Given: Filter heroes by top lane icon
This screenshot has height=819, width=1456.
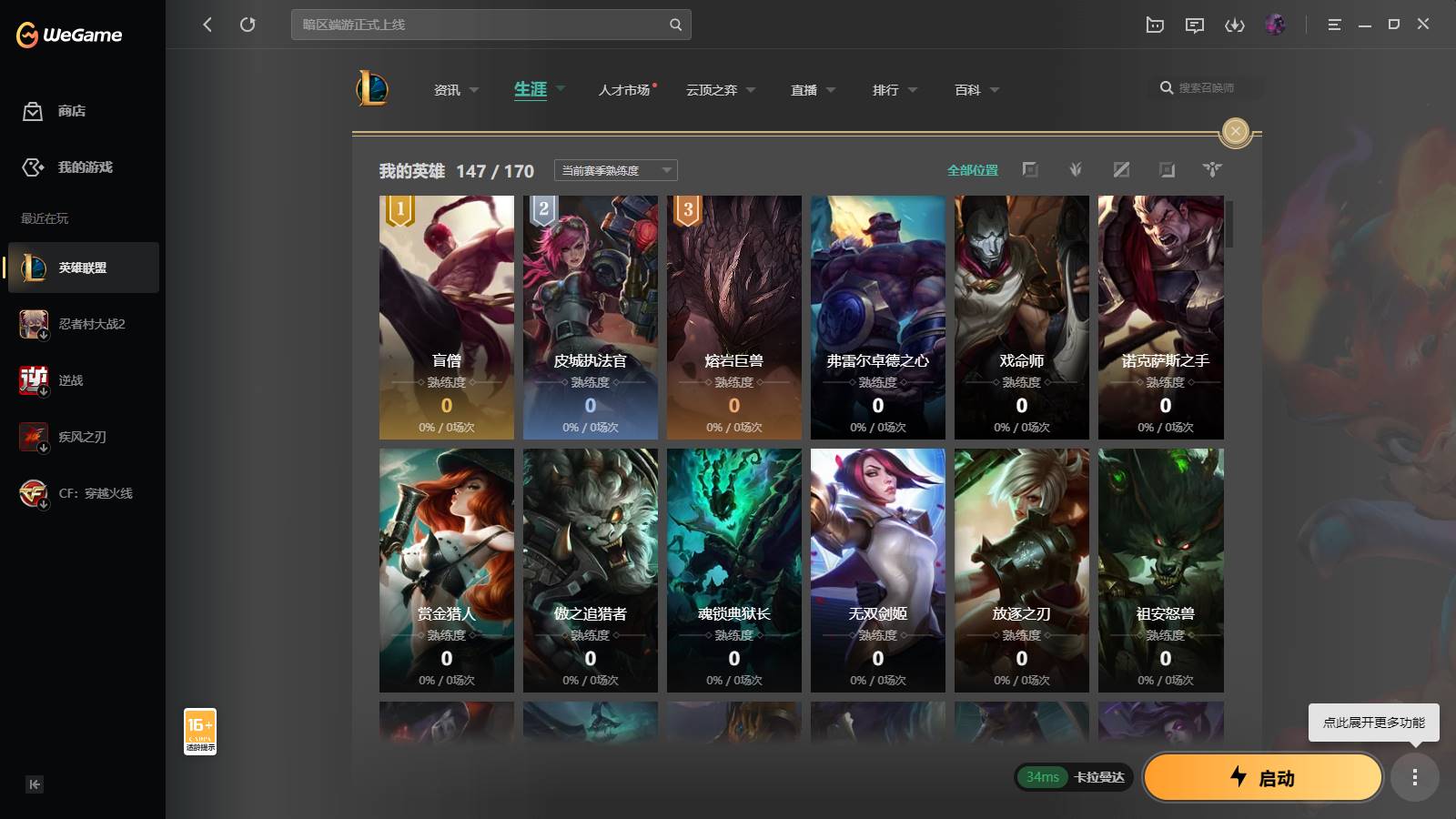Looking at the screenshot, I should click(1030, 169).
